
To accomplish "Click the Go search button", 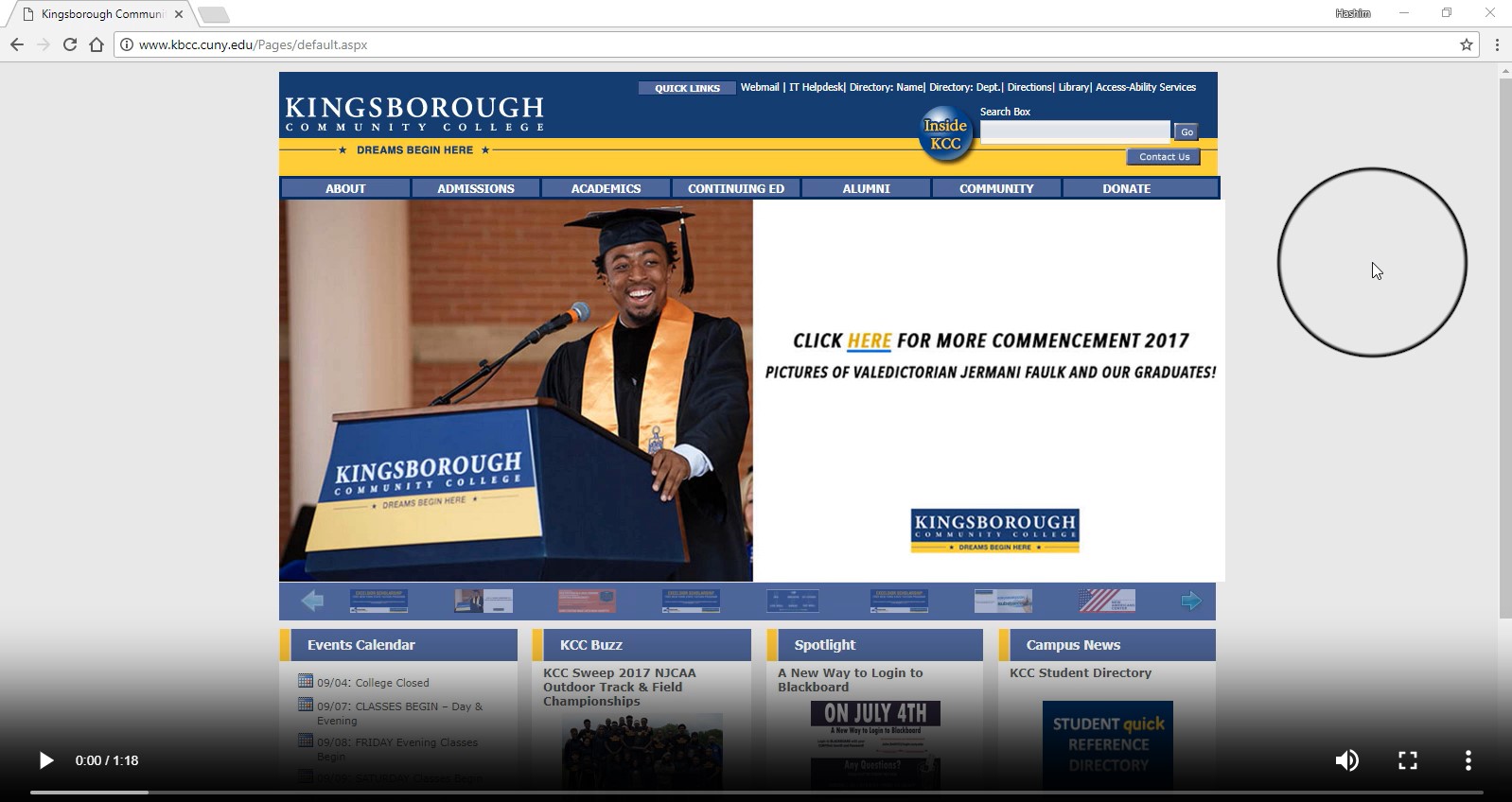I will [x=1187, y=131].
